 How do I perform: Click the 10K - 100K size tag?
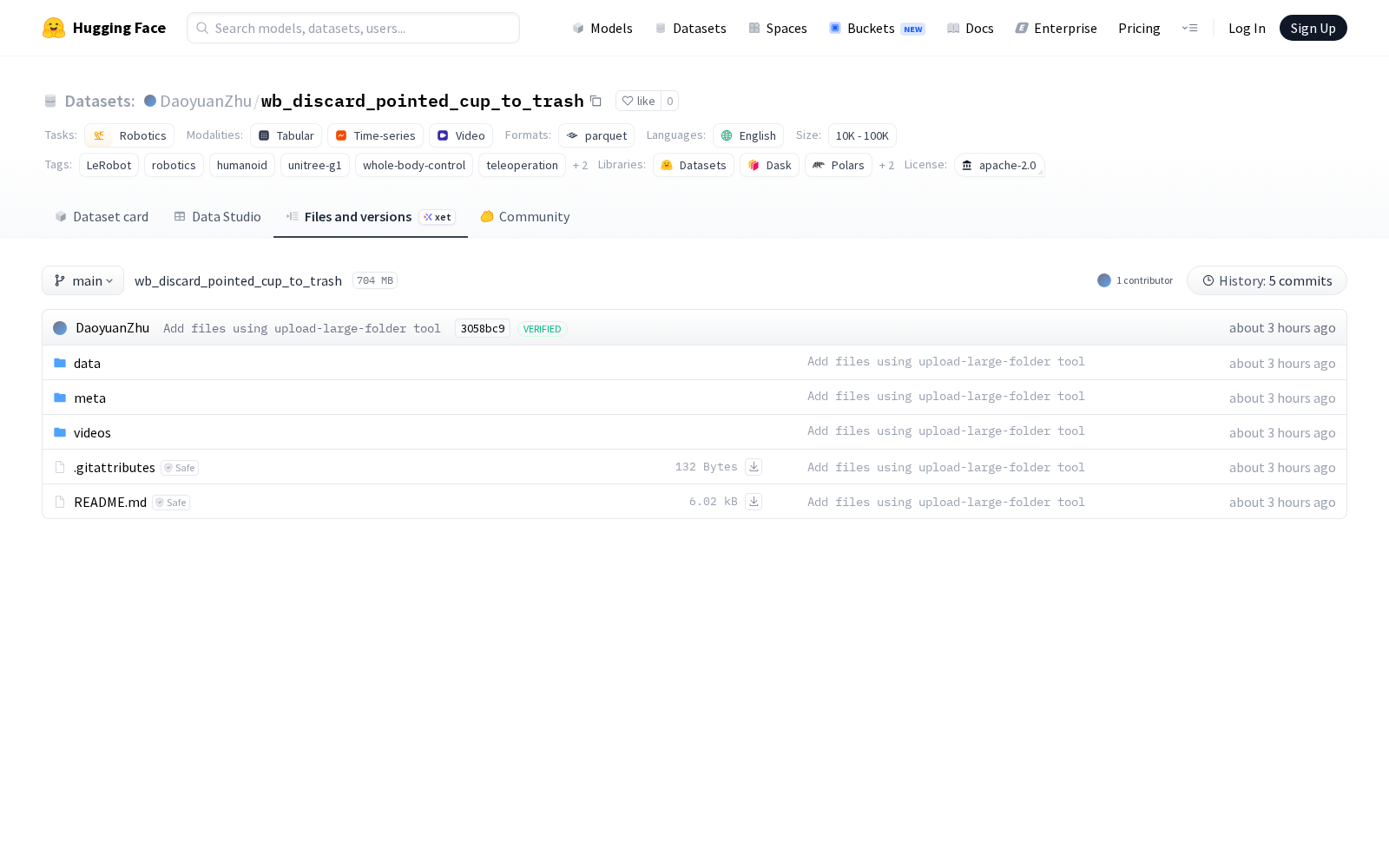(x=862, y=135)
